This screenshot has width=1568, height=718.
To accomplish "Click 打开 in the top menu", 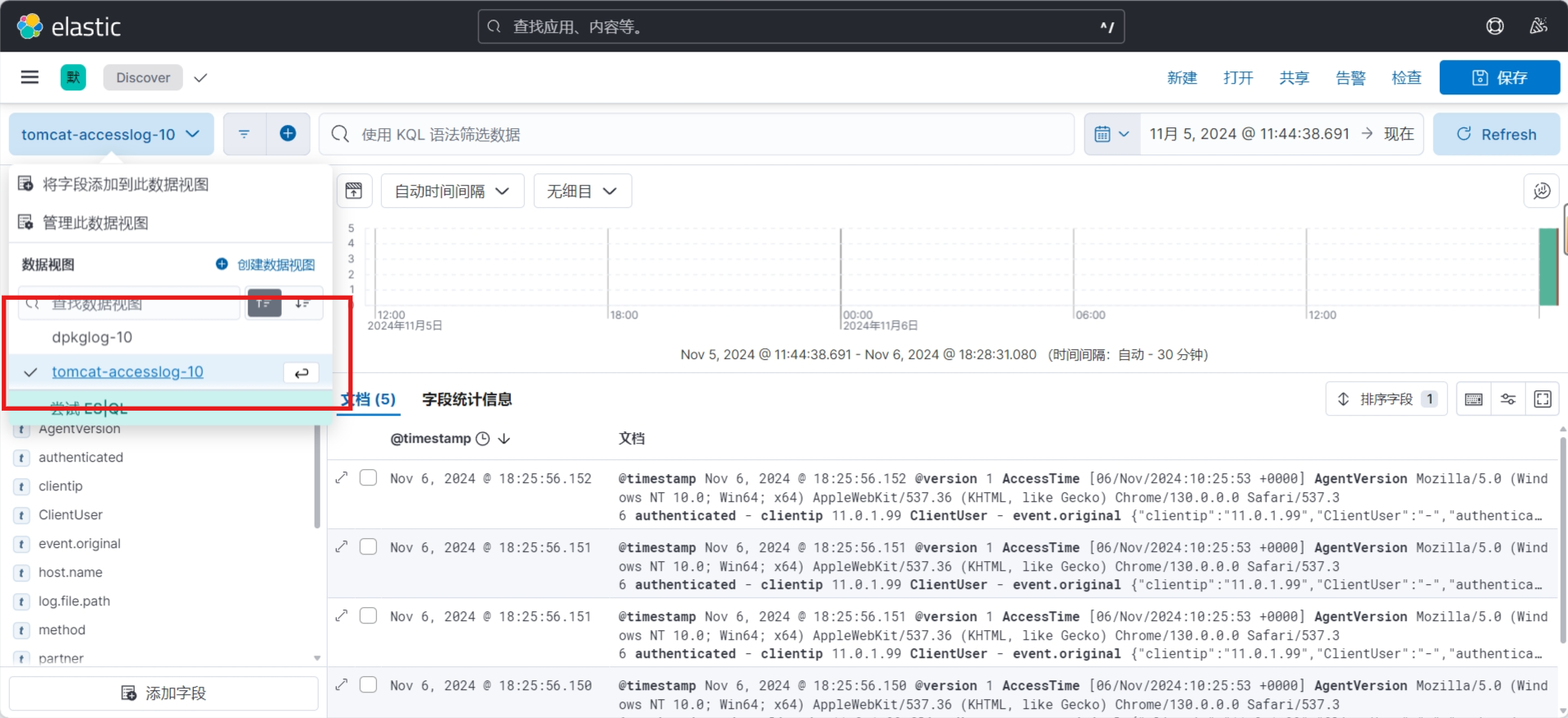I will coord(1238,77).
